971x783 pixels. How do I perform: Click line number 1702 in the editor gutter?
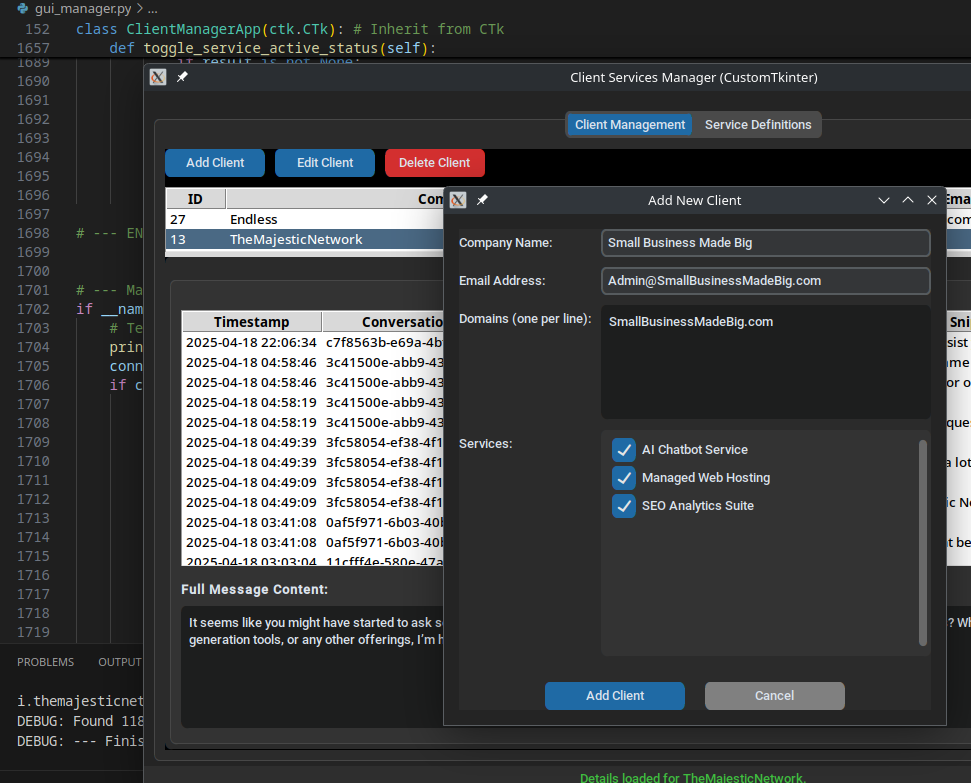coord(33,309)
